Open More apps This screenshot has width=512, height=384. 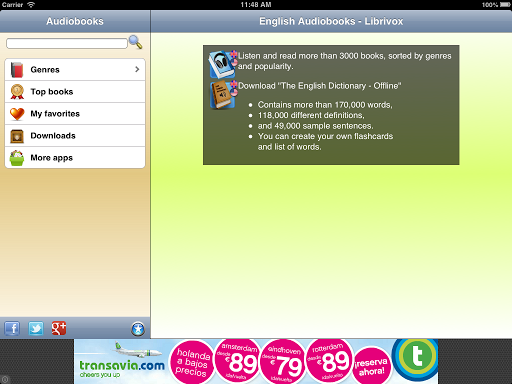[x=75, y=158]
